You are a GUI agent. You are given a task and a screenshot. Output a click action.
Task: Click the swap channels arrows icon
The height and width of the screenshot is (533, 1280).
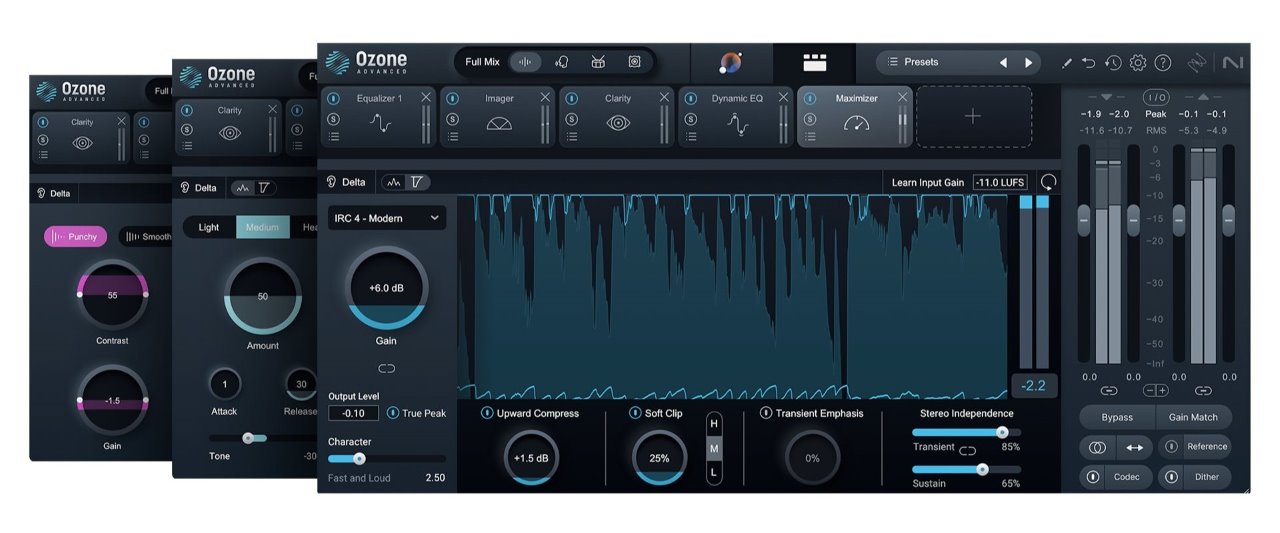click(x=1135, y=447)
